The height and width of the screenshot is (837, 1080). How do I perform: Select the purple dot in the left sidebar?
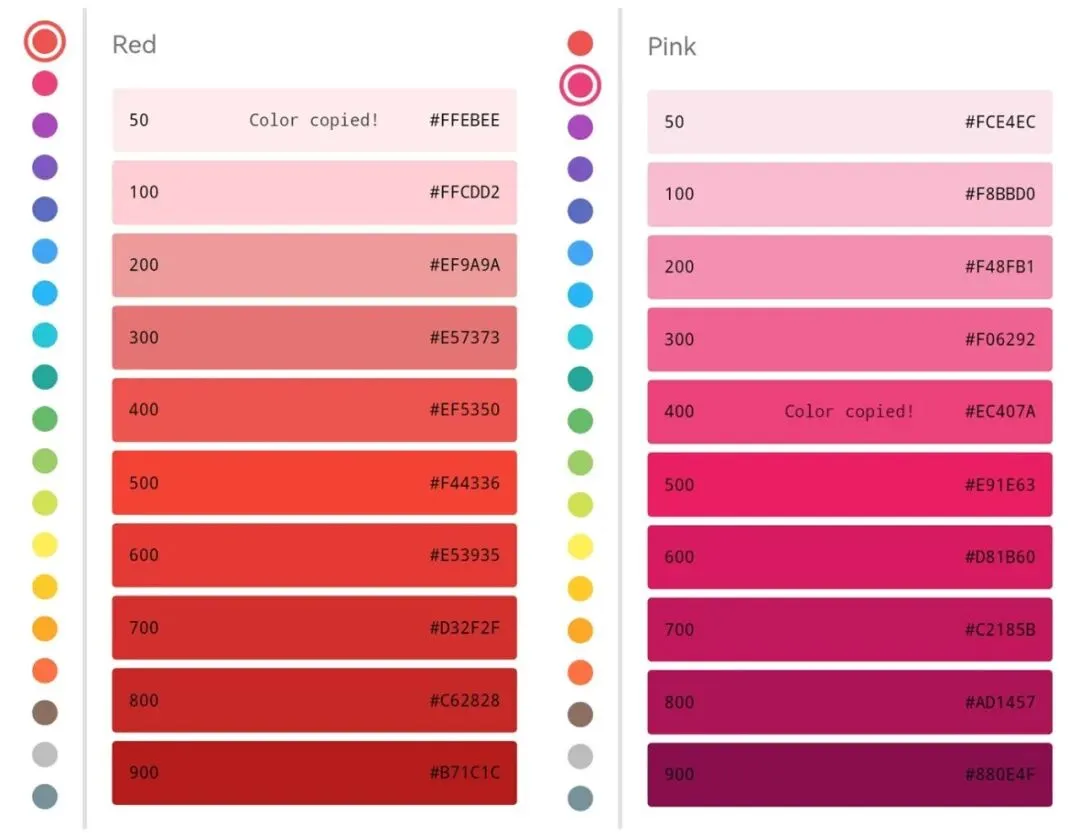pos(45,125)
